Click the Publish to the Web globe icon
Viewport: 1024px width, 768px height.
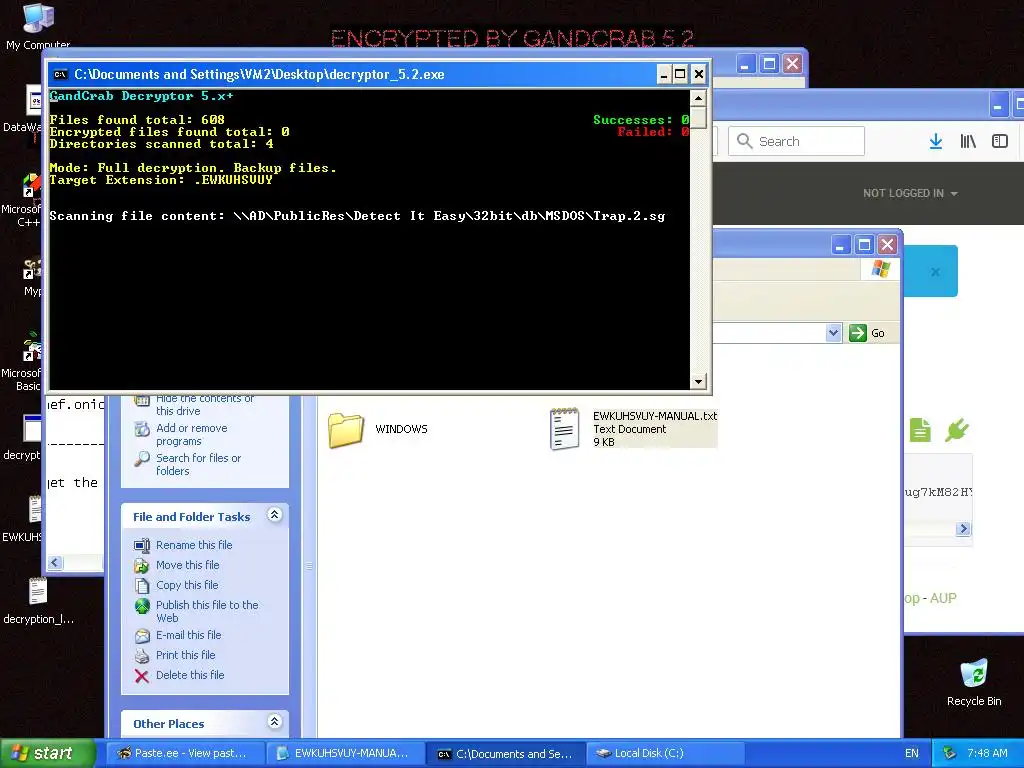coord(142,606)
